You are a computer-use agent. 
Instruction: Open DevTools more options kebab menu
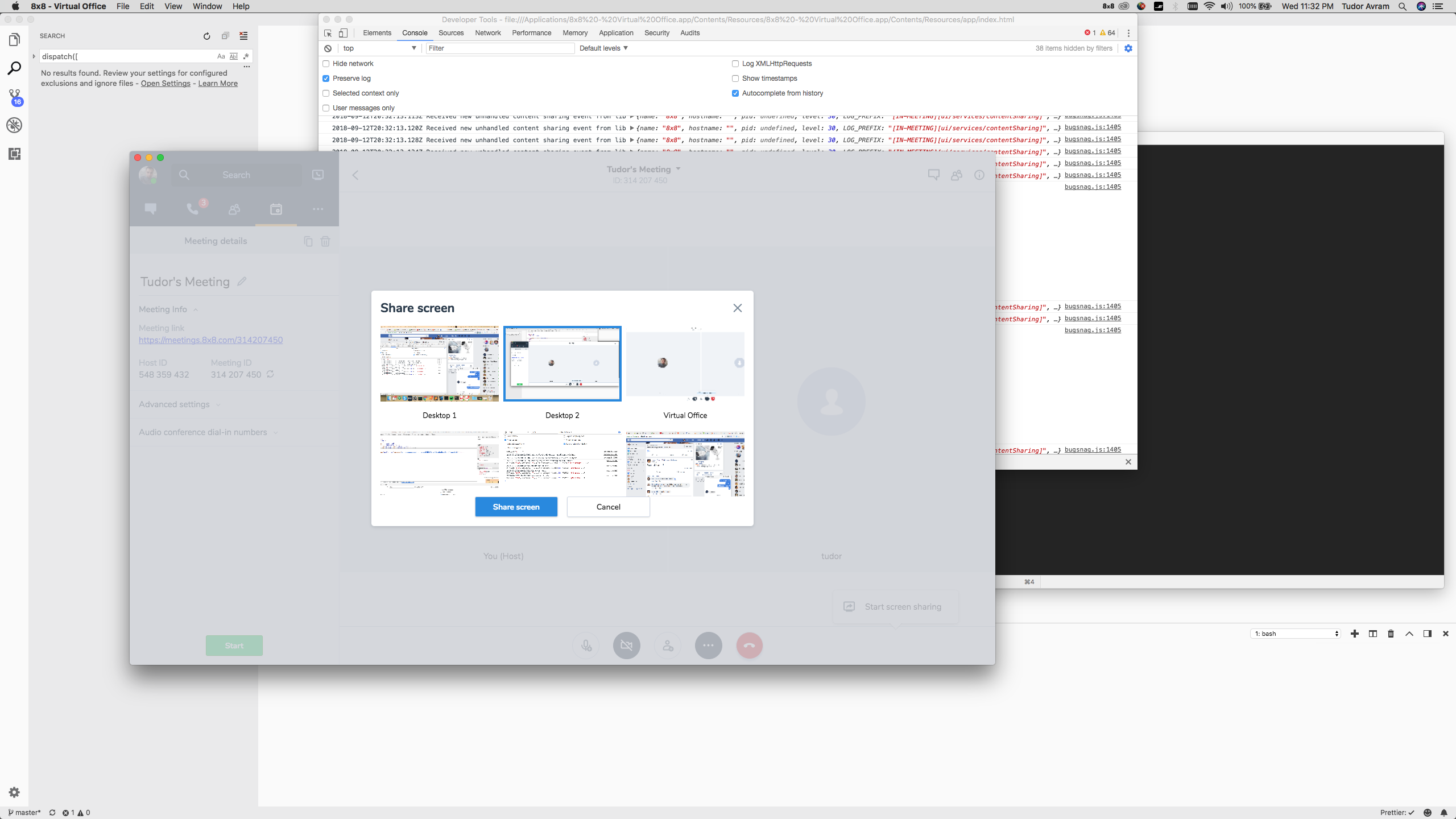tap(1128, 33)
